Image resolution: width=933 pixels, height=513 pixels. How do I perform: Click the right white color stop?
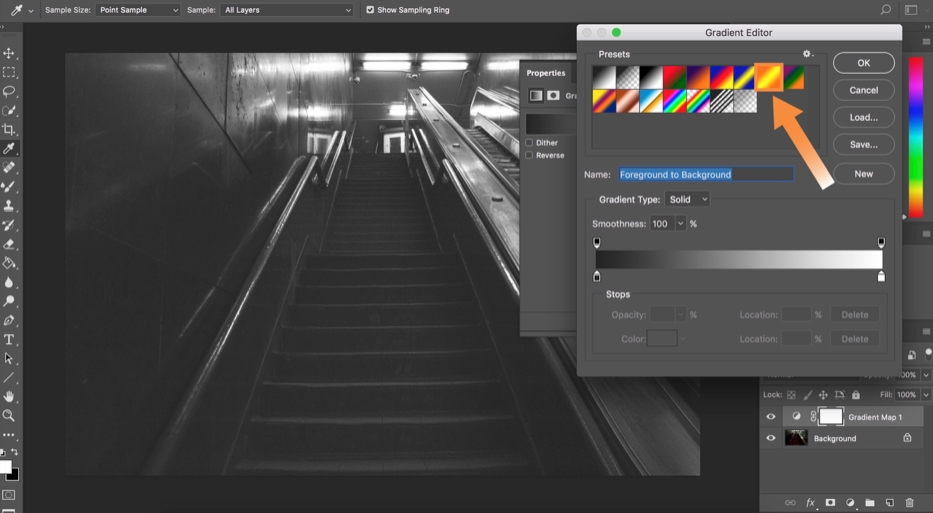click(881, 277)
